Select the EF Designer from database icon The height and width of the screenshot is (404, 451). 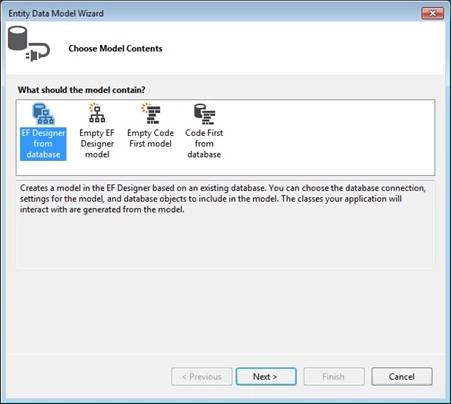click(43, 114)
